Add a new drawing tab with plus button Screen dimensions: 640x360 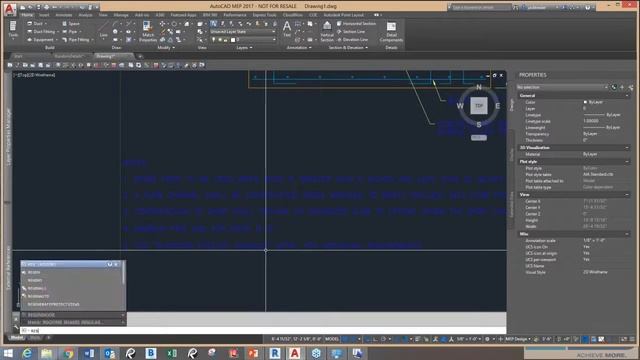(140, 56)
